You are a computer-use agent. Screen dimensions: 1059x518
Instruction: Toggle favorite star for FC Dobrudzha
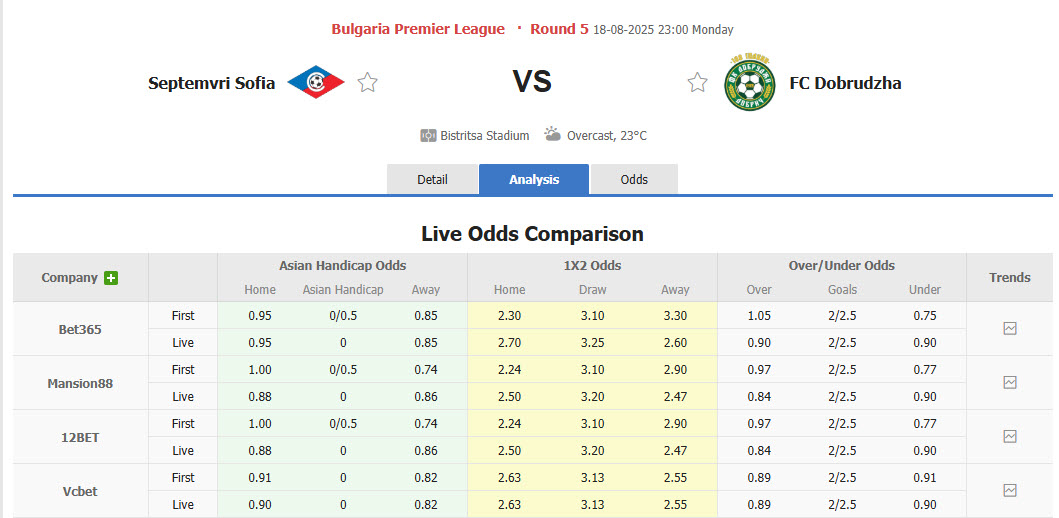click(697, 83)
